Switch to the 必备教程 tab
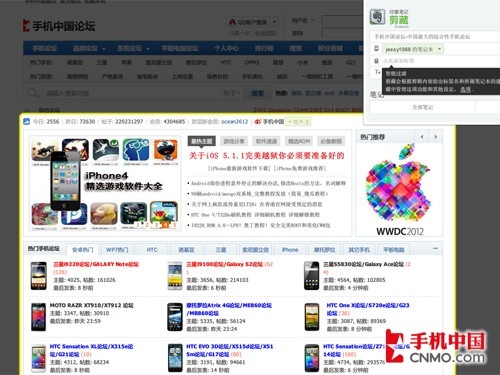500x375 pixels. tap(331, 141)
